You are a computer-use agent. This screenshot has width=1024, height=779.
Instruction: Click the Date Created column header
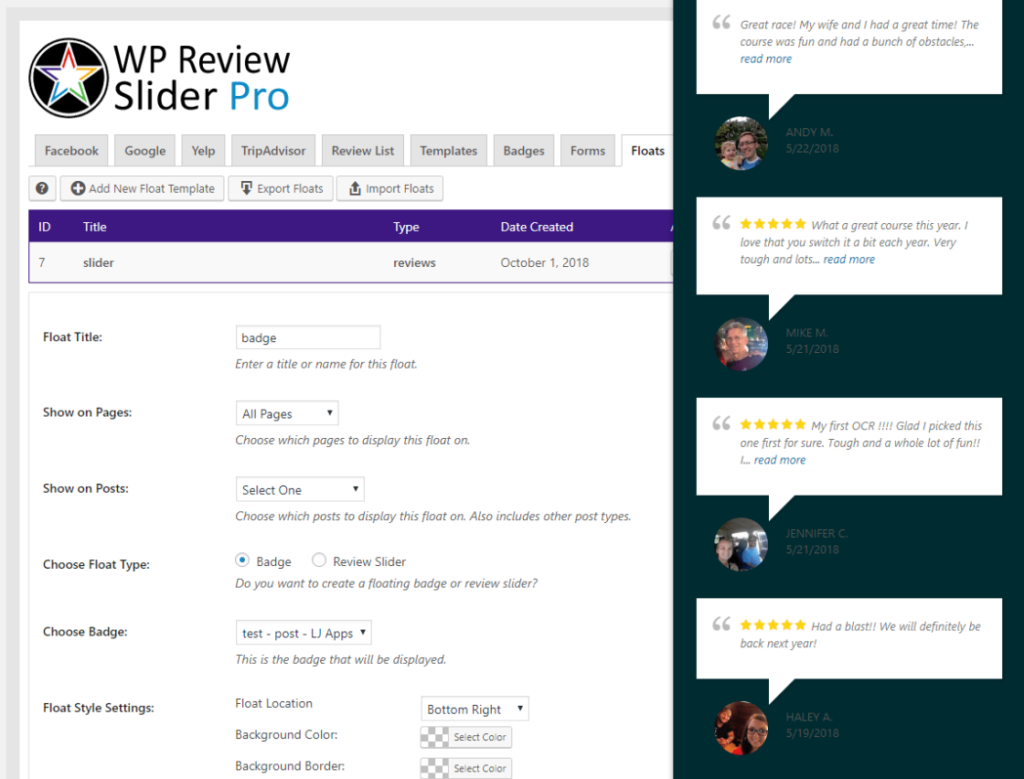tap(537, 227)
